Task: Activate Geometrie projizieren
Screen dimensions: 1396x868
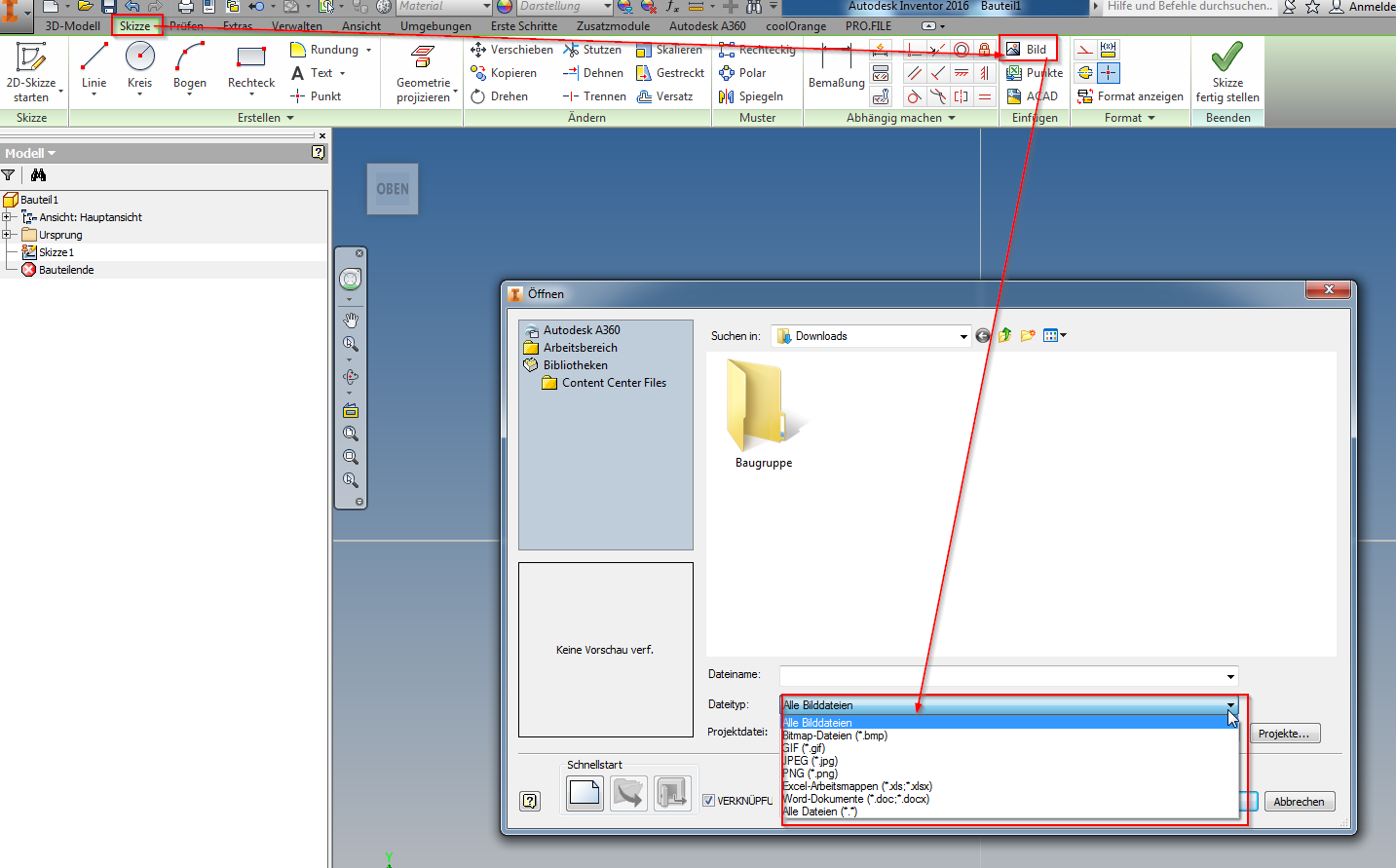Action: [424, 72]
